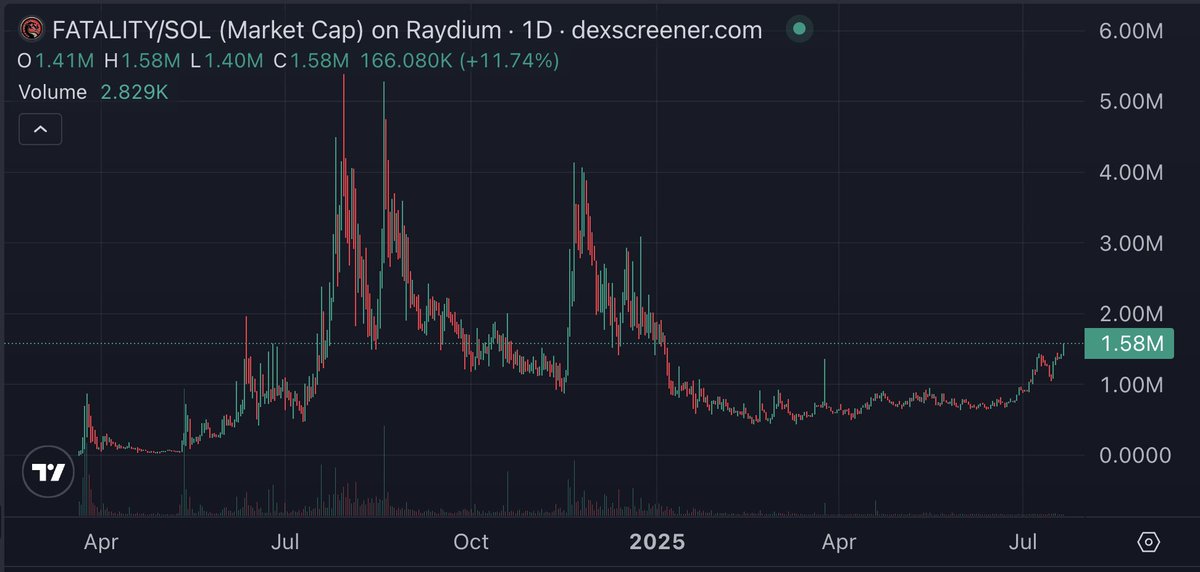
Task: Click the open value O1.41M
Action: click(56, 62)
